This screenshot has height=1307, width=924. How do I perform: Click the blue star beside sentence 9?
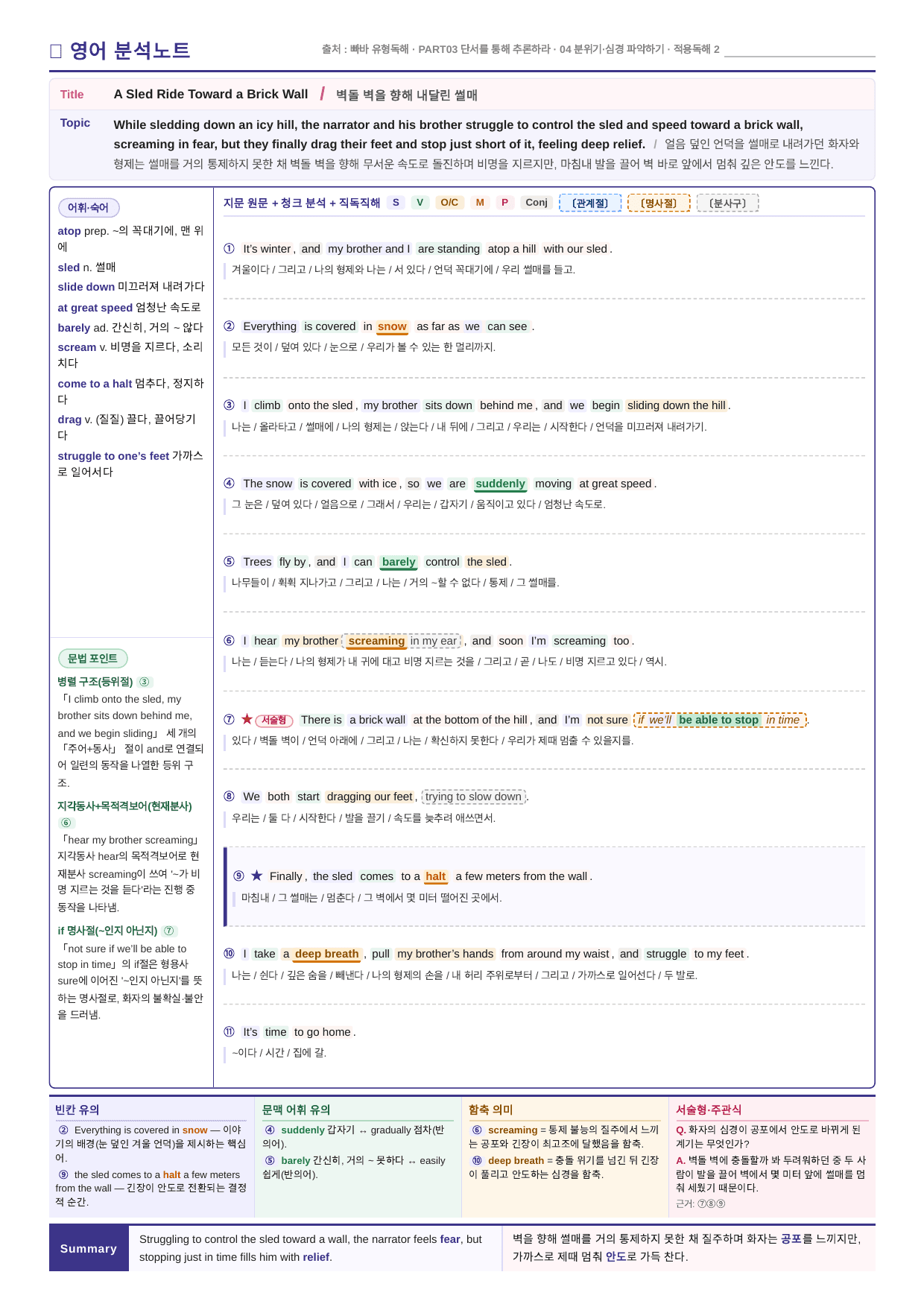256,876
